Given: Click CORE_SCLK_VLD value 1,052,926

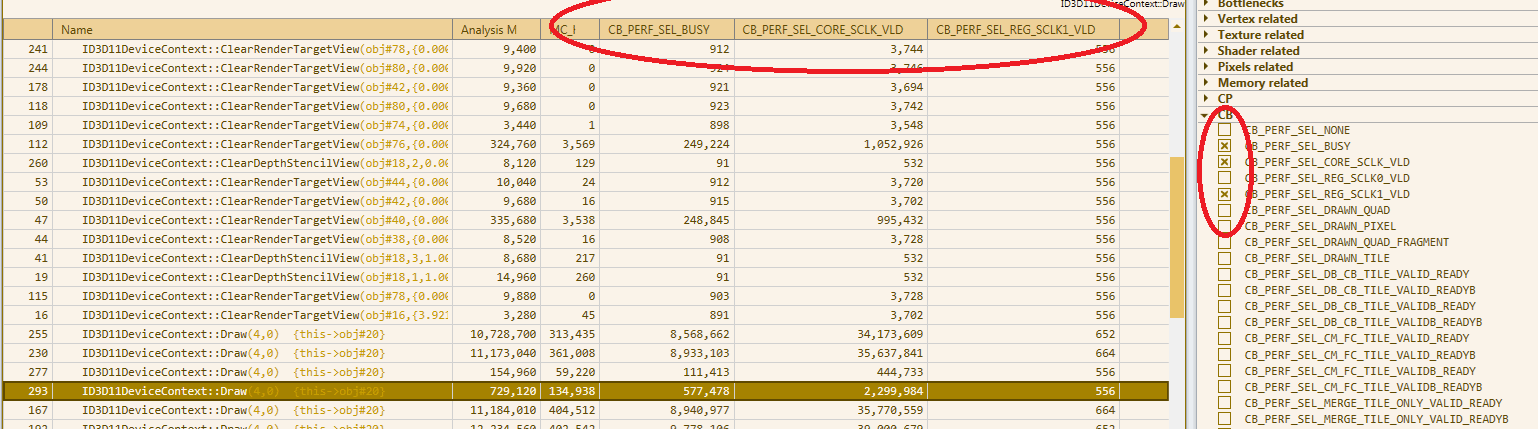Looking at the screenshot, I should coord(893,144).
